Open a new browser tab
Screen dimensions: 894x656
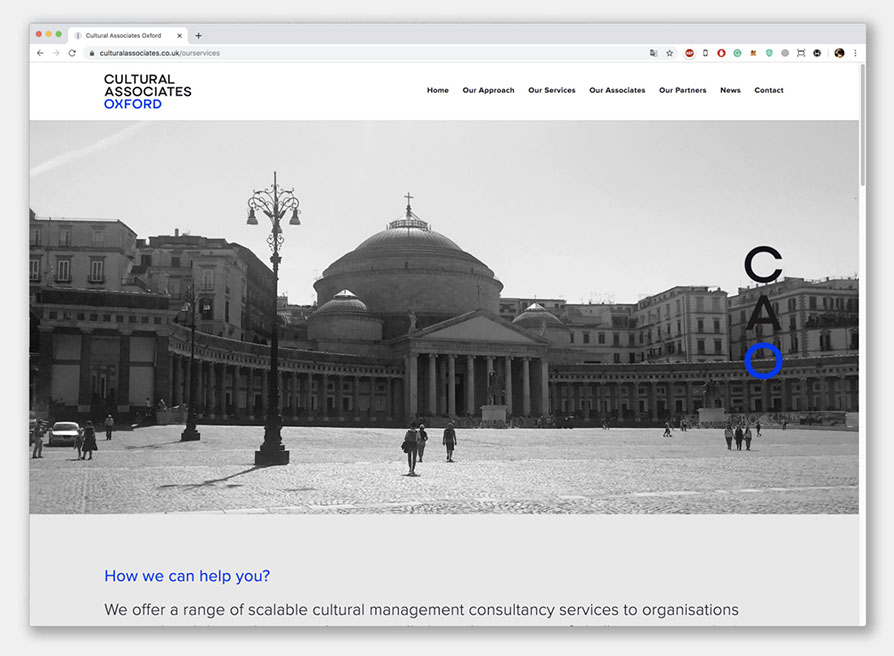198,35
